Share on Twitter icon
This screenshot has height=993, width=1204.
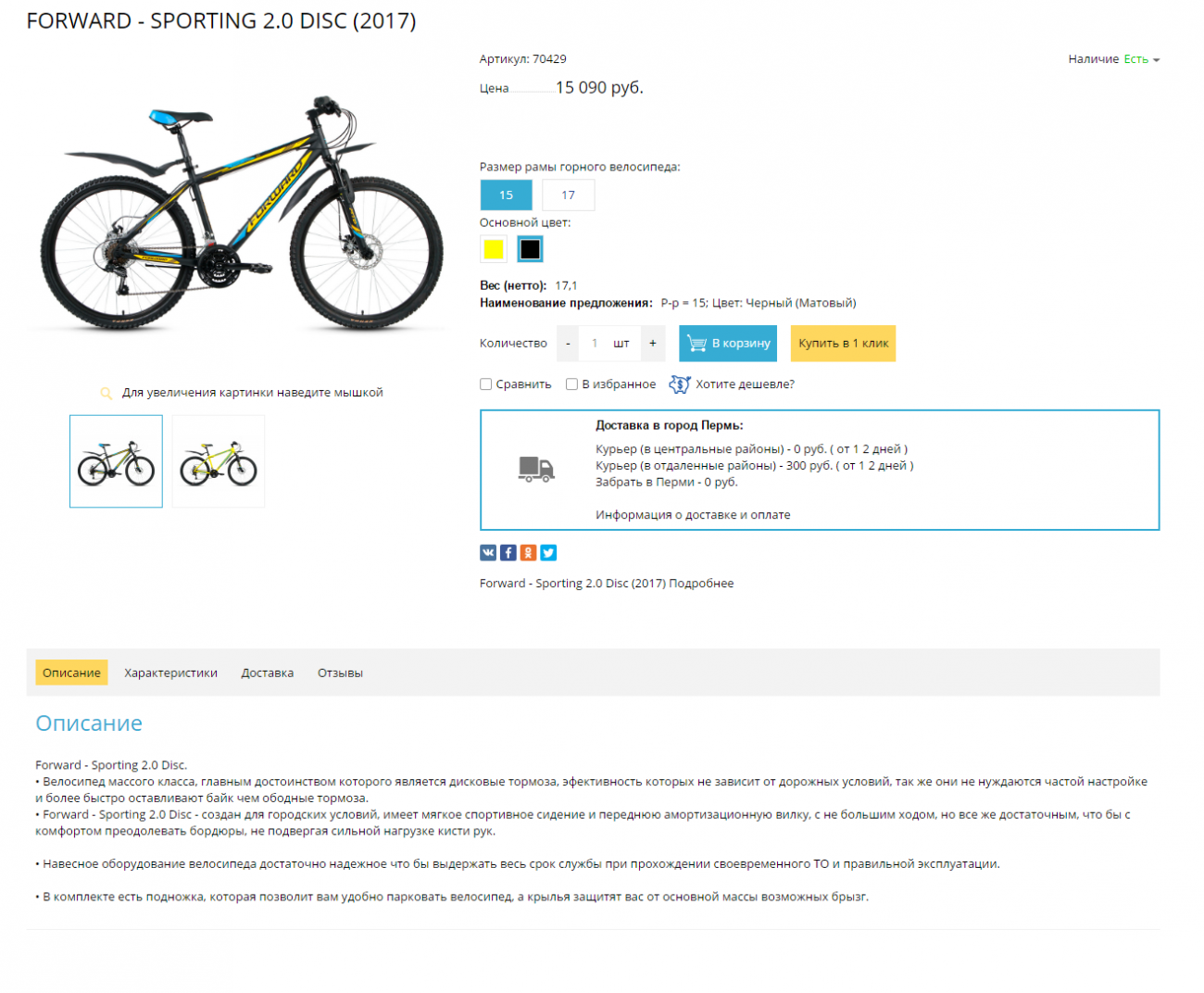click(x=548, y=553)
